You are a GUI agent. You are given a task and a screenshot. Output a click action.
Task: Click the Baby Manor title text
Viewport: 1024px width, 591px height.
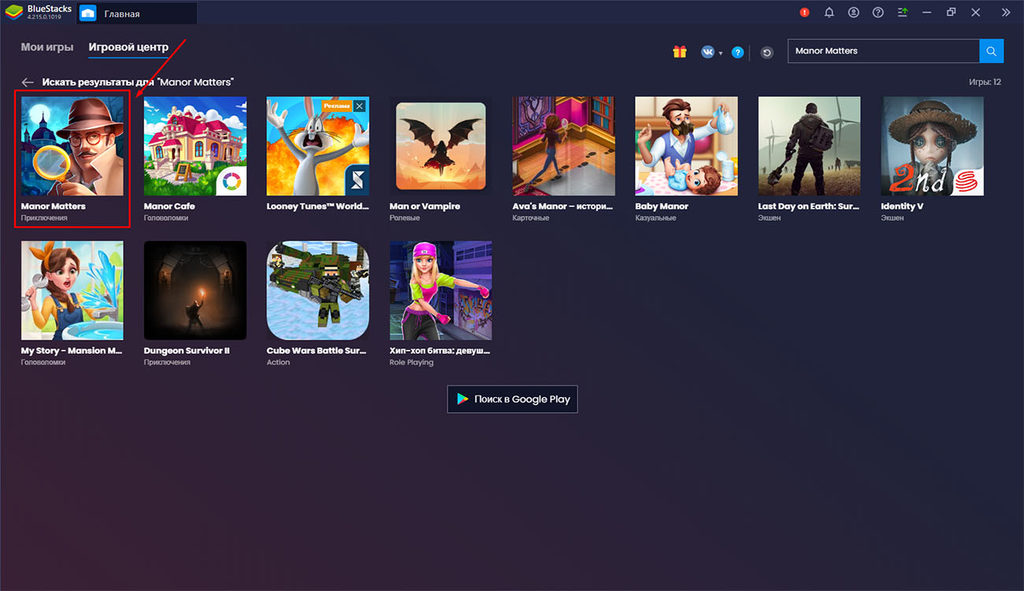point(662,206)
